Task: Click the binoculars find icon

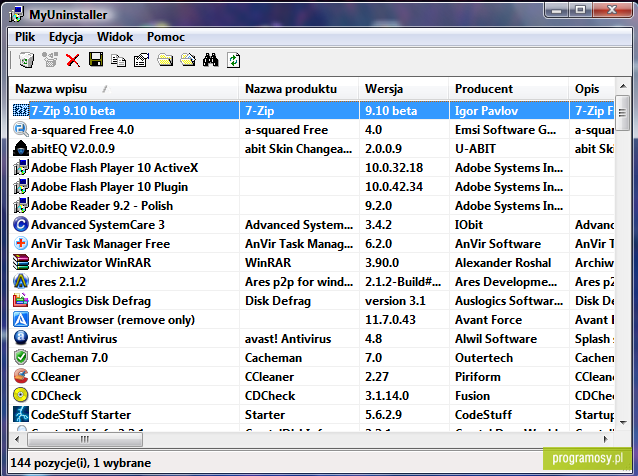Action: click(210, 60)
